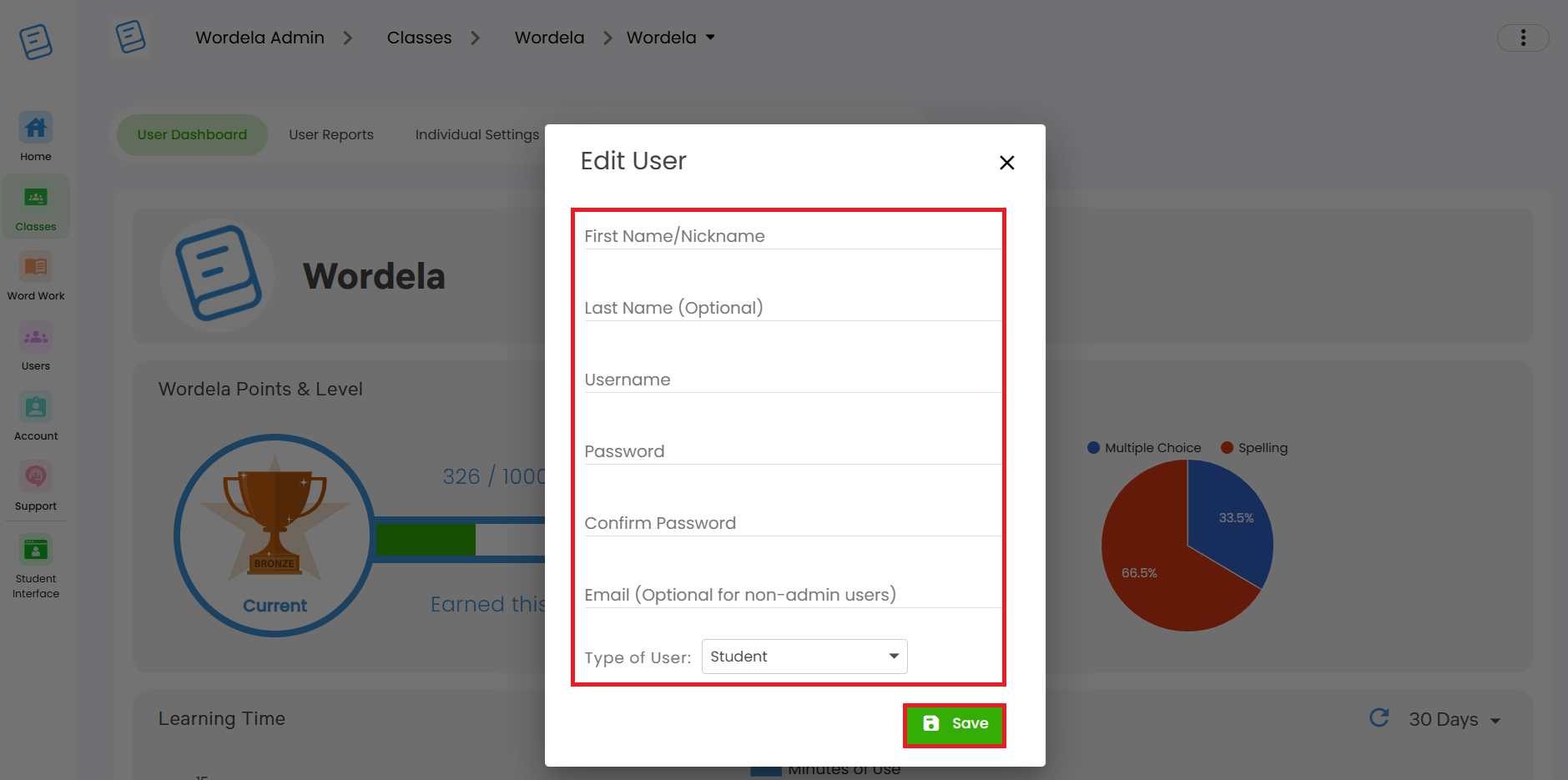This screenshot has width=1568, height=780.
Task: Toggle Multiple Choice legend item
Action: (x=1144, y=448)
